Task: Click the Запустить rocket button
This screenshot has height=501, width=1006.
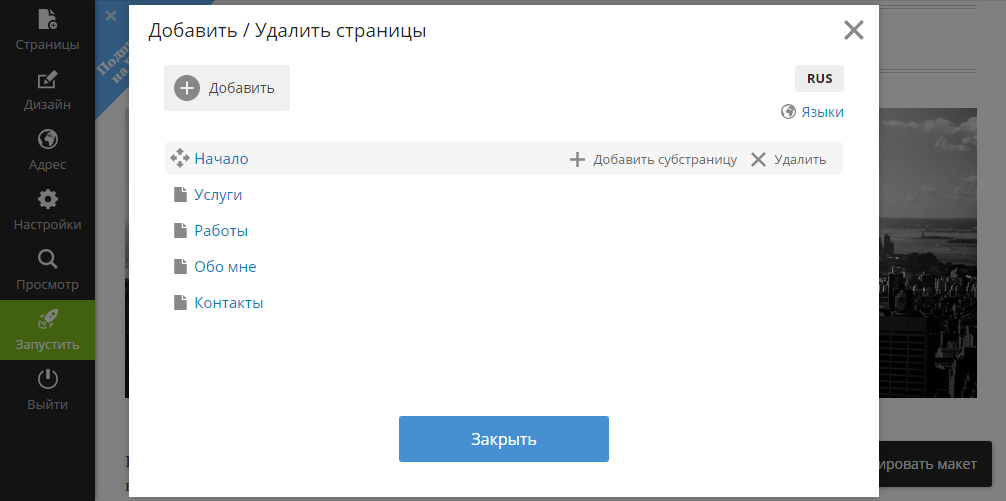Action: pyautogui.click(x=47, y=330)
